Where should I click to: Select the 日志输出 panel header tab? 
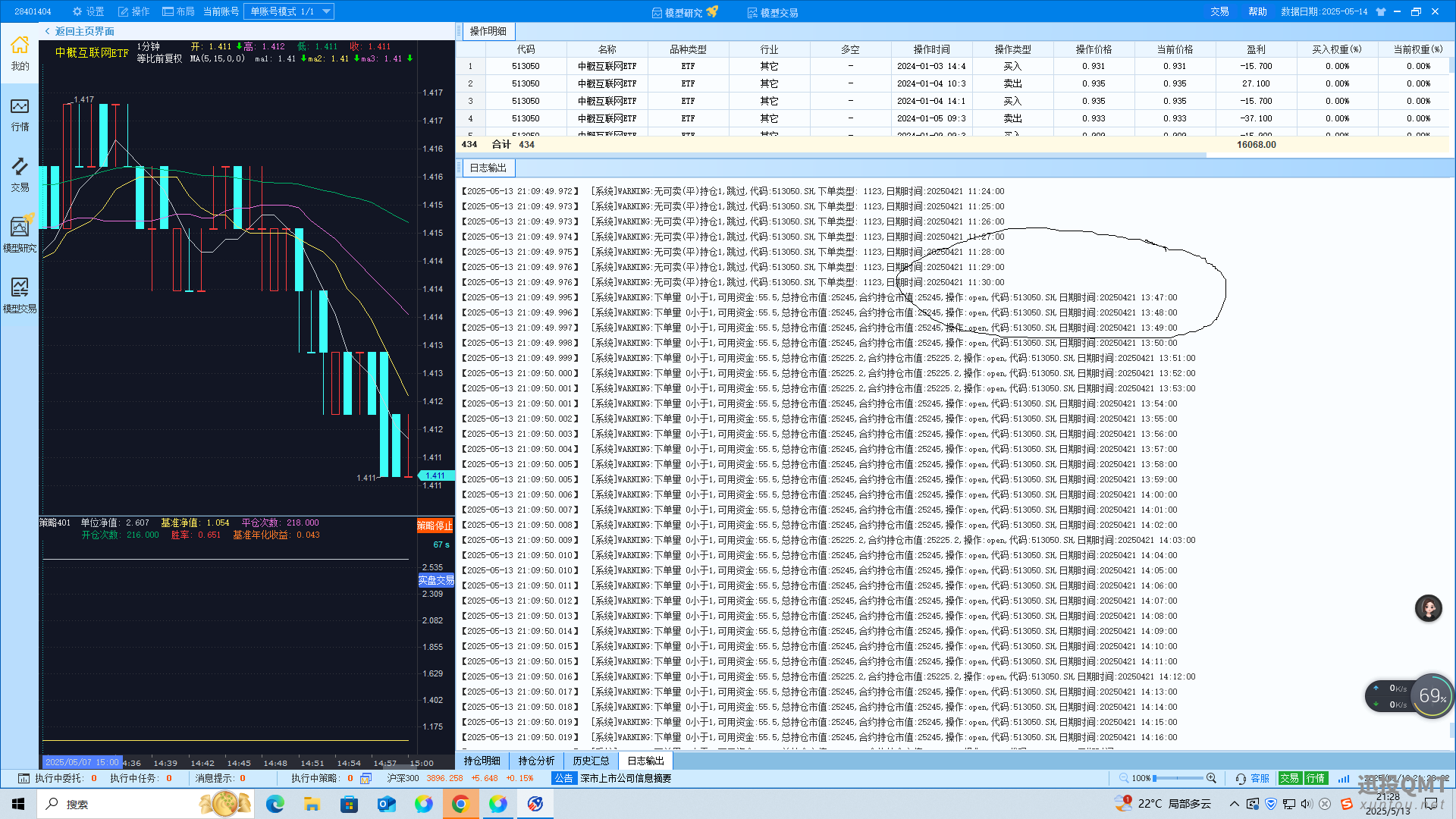point(488,168)
